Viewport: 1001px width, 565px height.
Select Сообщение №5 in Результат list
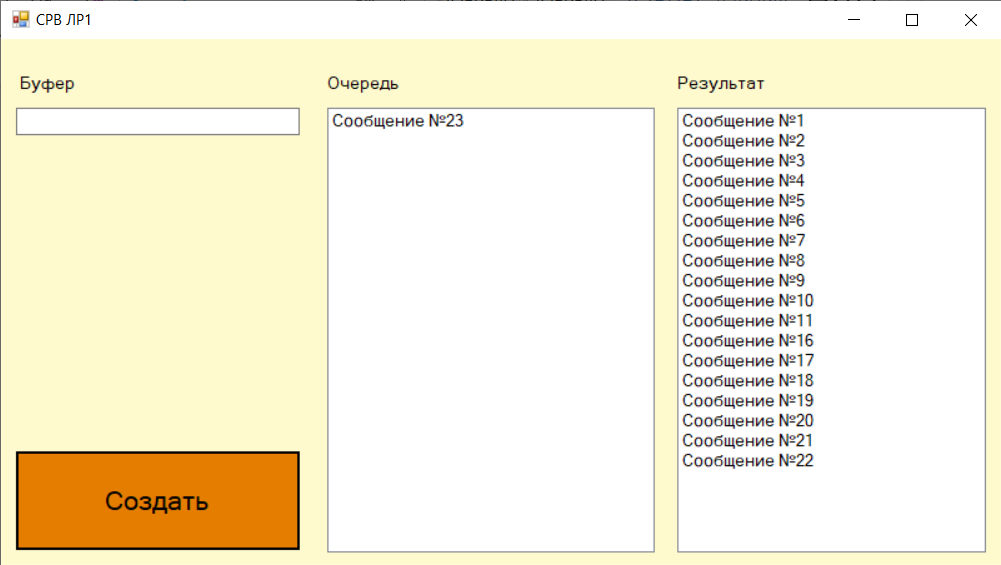pos(831,200)
